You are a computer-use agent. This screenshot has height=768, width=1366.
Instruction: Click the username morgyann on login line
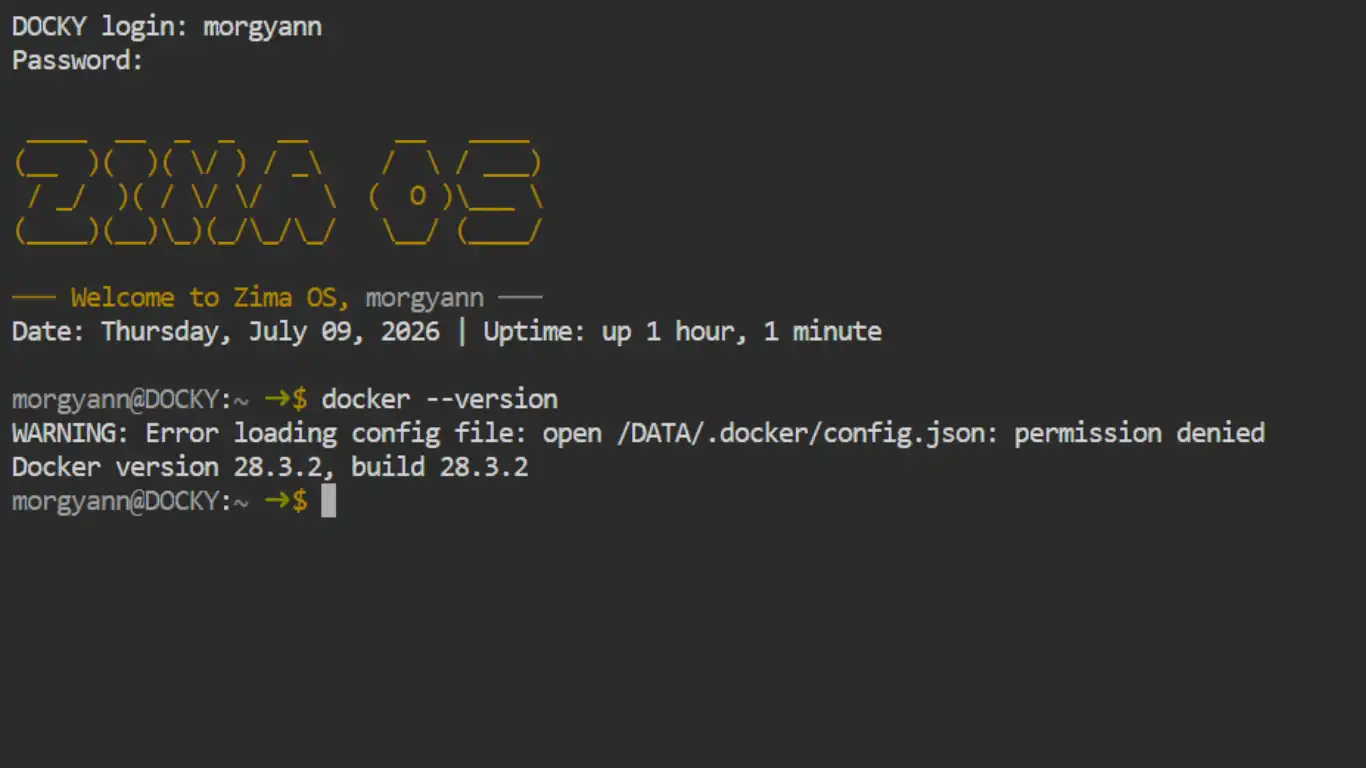(x=263, y=27)
